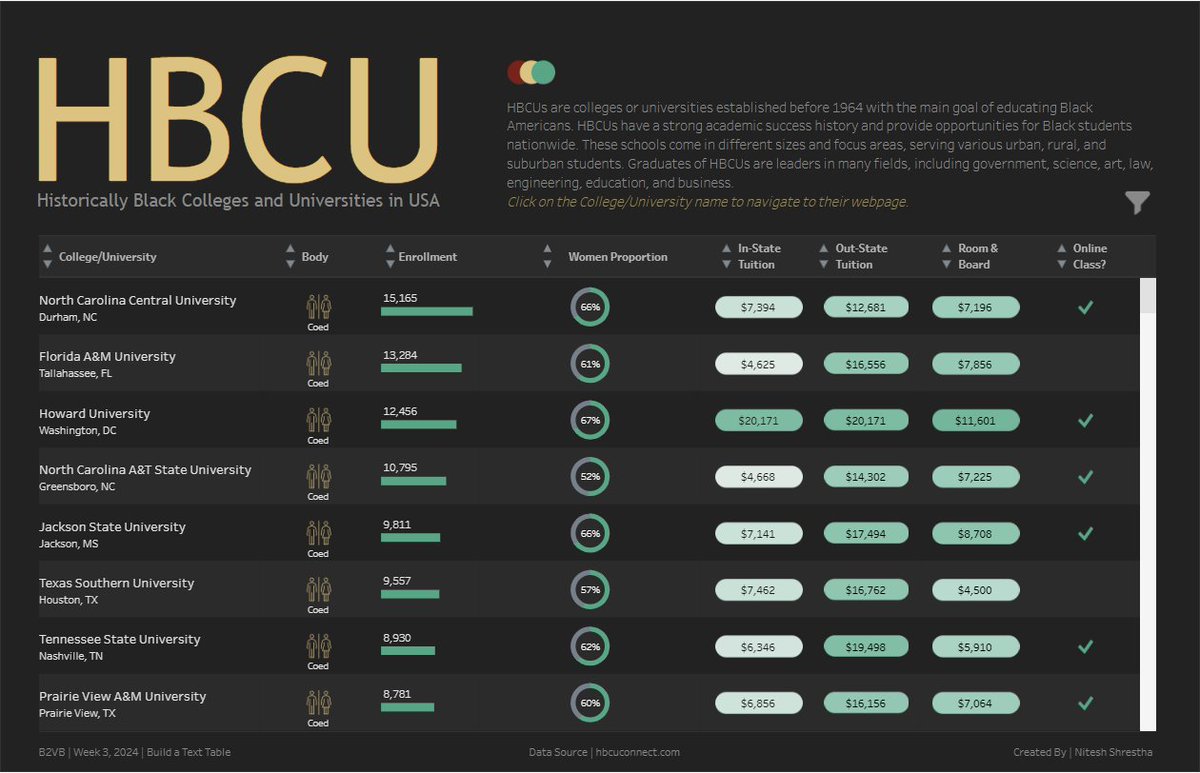This screenshot has height=773, width=1200.
Task: Click Coed icon for North Carolina A&T State
Action: [x=318, y=475]
